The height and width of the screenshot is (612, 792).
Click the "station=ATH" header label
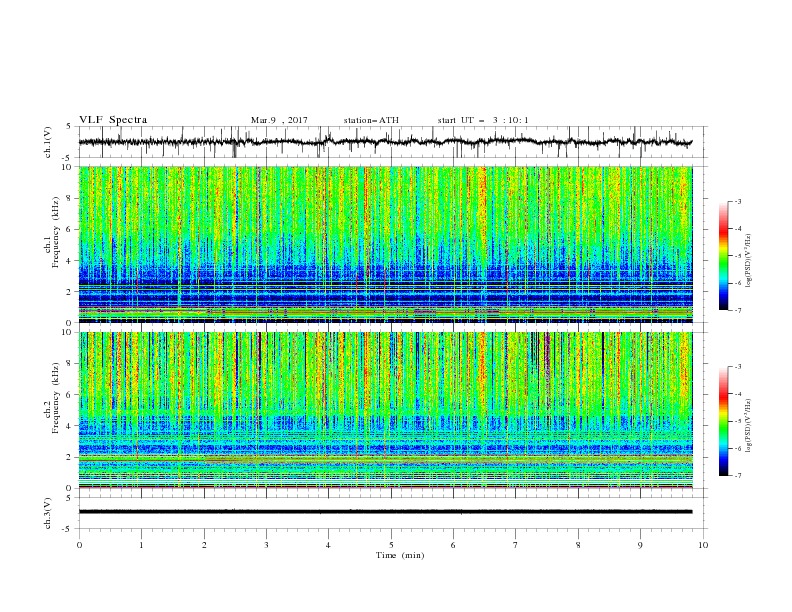371,120
